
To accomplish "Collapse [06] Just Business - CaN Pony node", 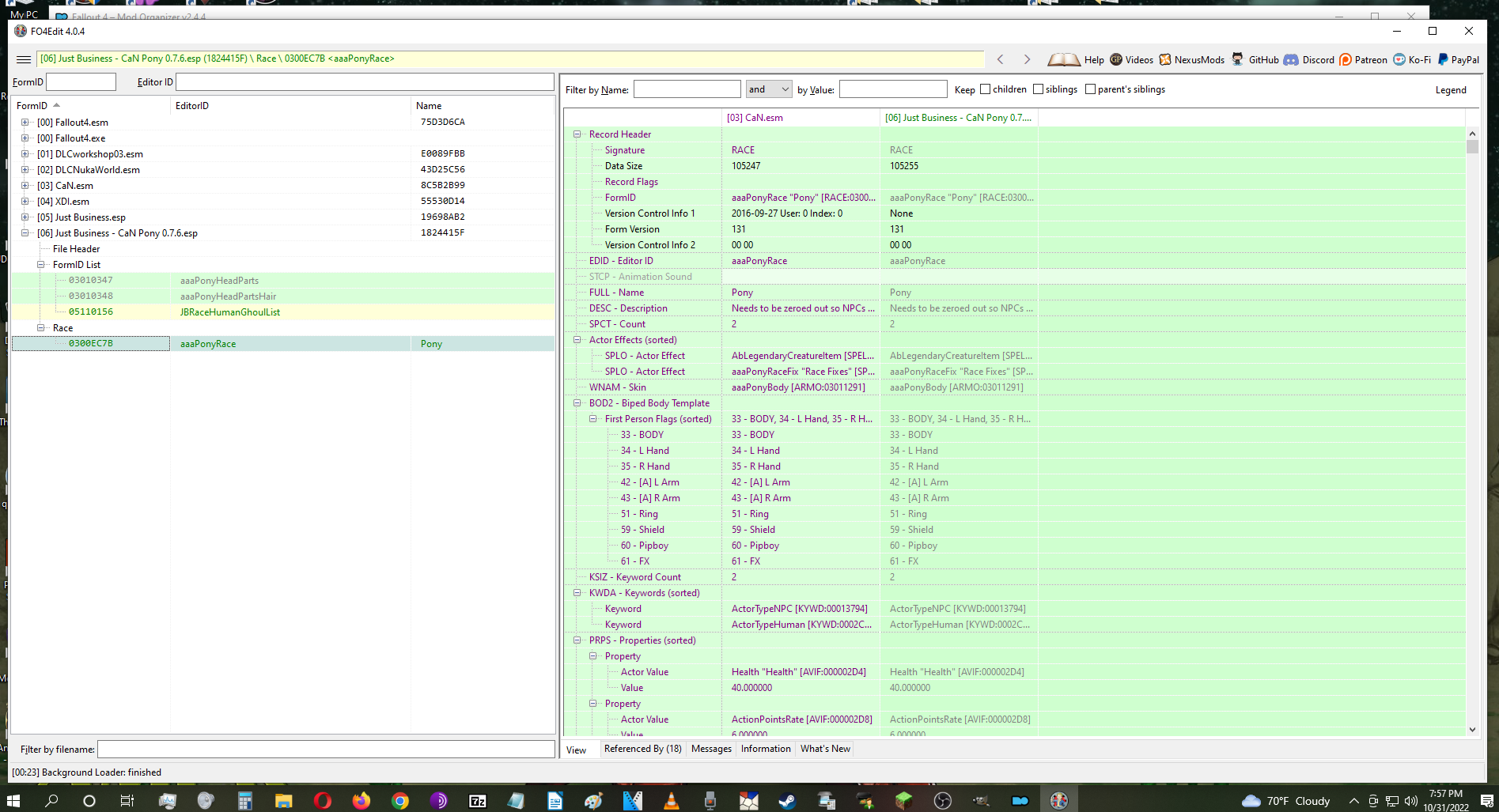I will (25, 233).
